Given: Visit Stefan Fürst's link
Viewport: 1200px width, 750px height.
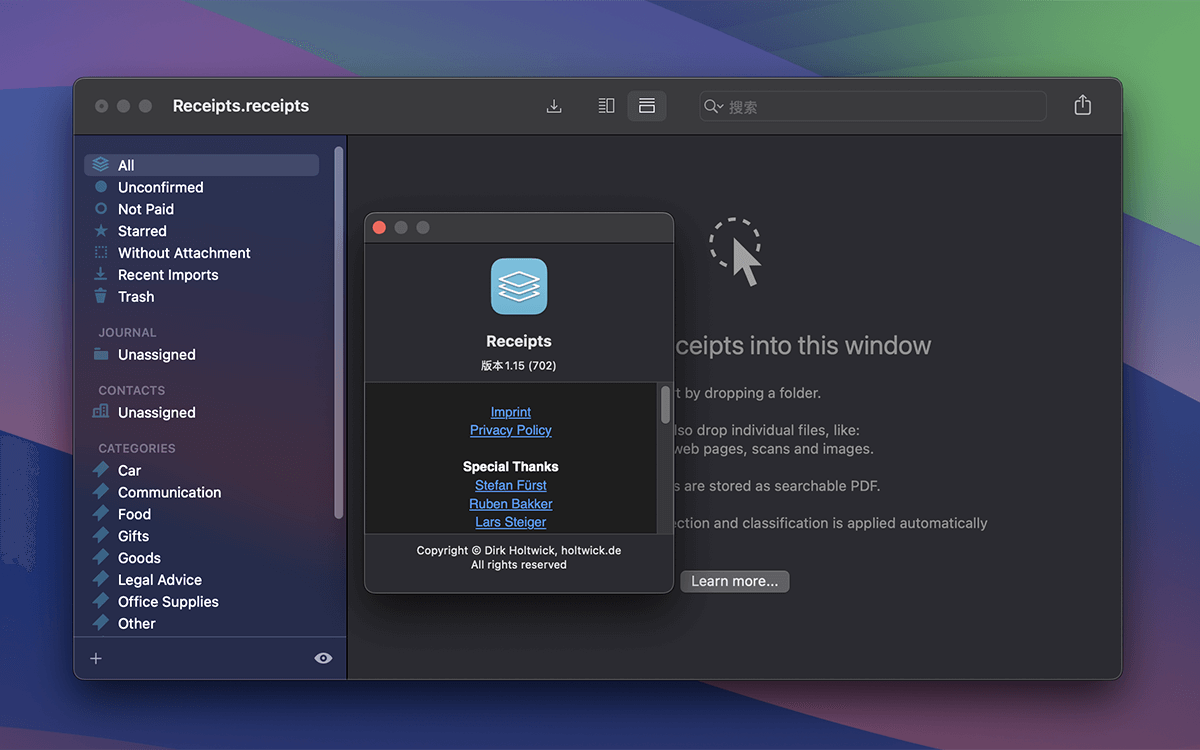Looking at the screenshot, I should tap(511, 485).
